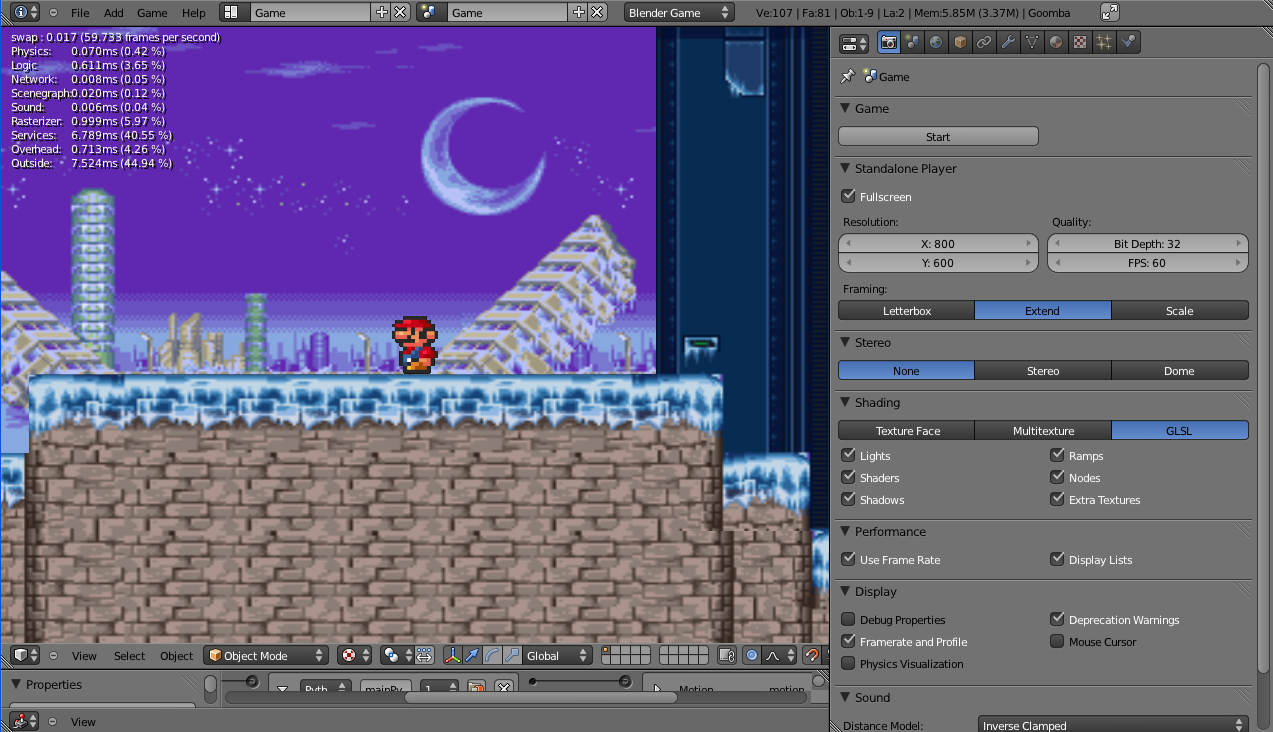Open the Select menu in 3D view
This screenshot has height=732, width=1273.
129,656
